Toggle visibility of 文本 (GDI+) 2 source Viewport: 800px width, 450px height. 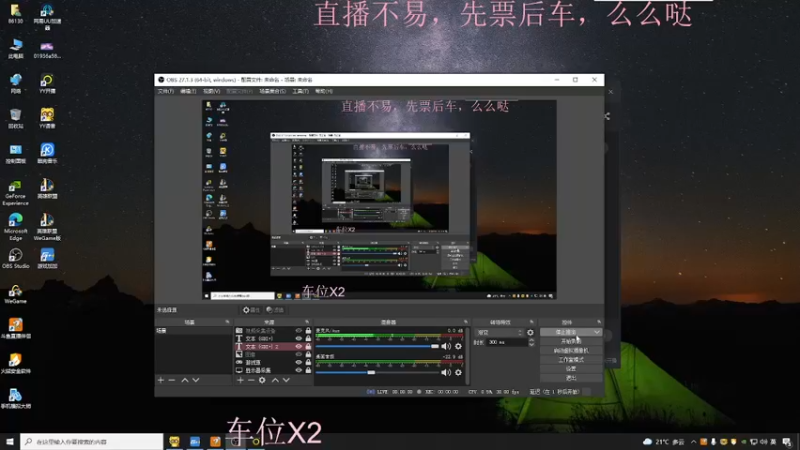point(298,346)
